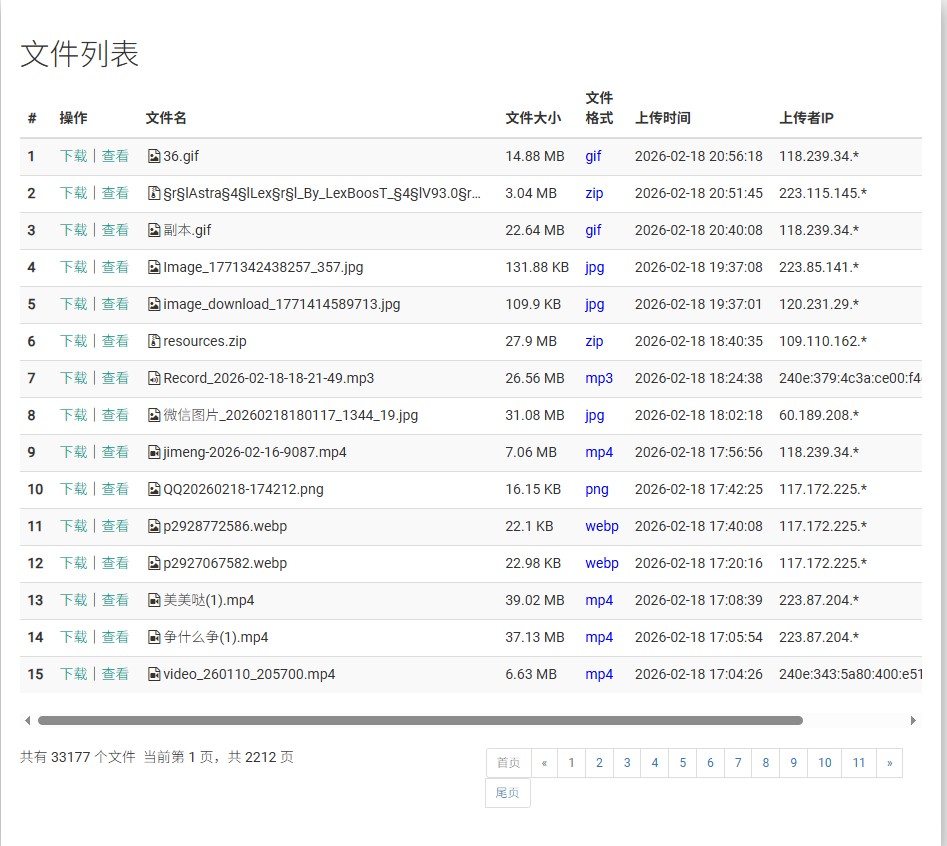Download the file 36.gif via 下载 link

(73, 156)
